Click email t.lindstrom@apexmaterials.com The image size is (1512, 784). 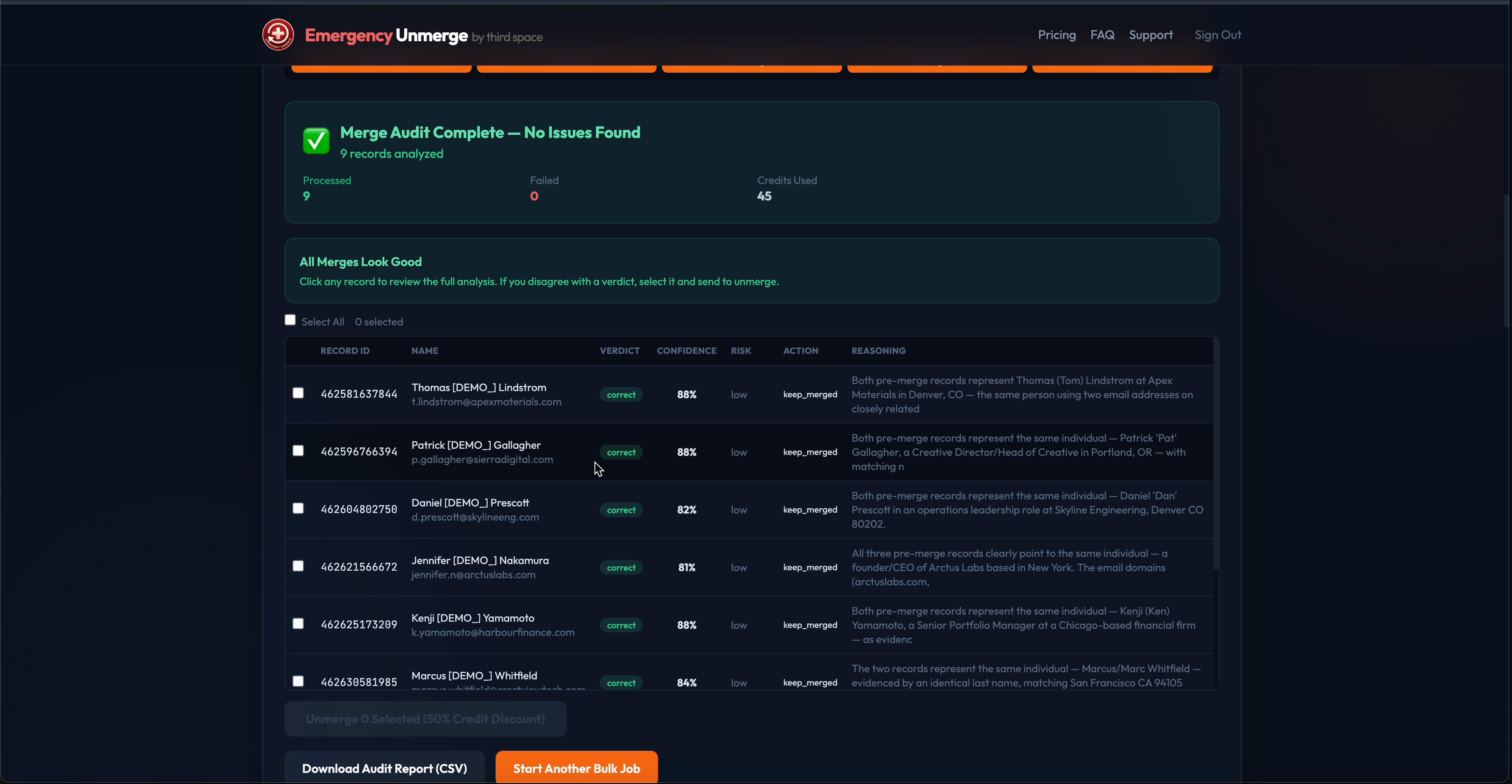(x=486, y=402)
